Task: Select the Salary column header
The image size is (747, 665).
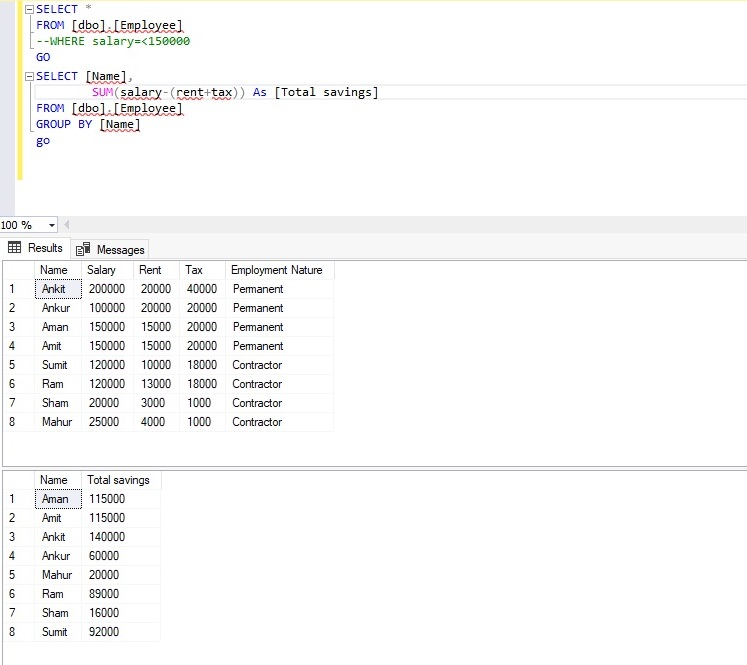Action: 107,270
